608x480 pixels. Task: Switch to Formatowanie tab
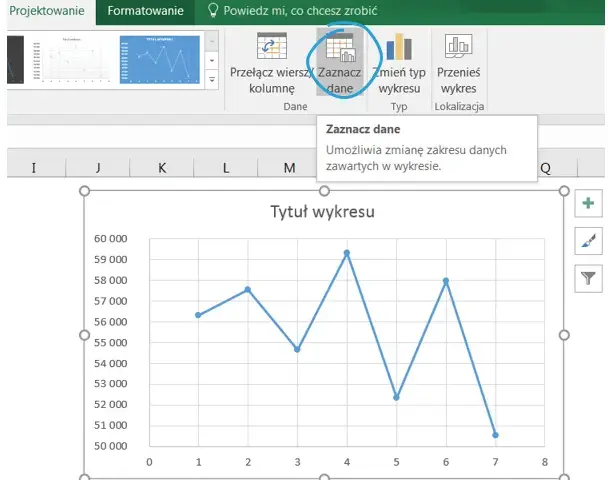(x=145, y=10)
